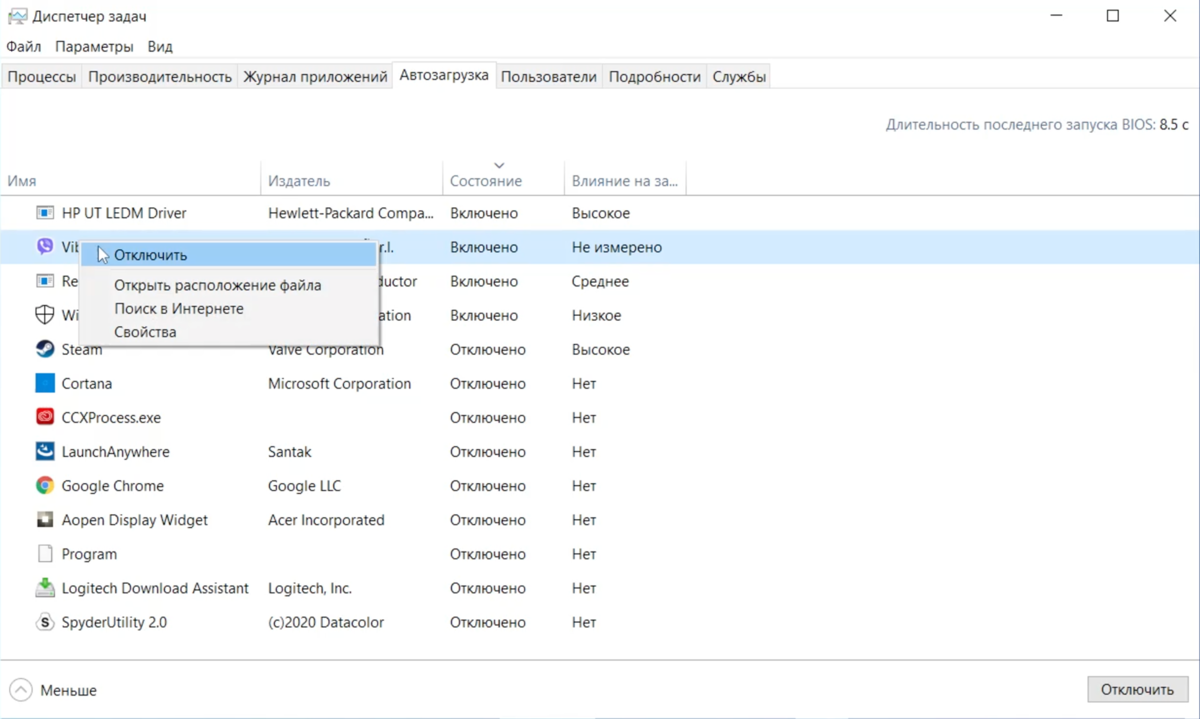Click the Отключить button at bottom right
1200x719 pixels.
[1137, 690]
